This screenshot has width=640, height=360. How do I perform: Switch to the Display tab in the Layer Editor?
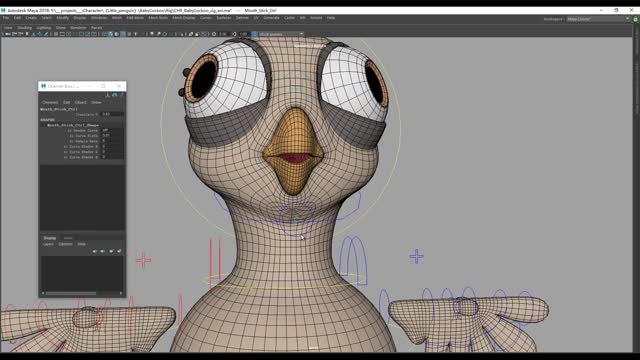(50, 238)
